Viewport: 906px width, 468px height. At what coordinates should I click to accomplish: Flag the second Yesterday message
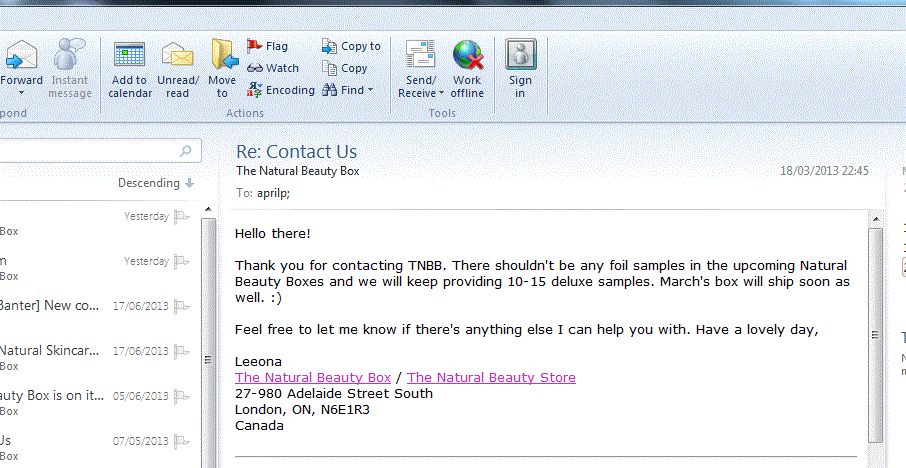182,262
